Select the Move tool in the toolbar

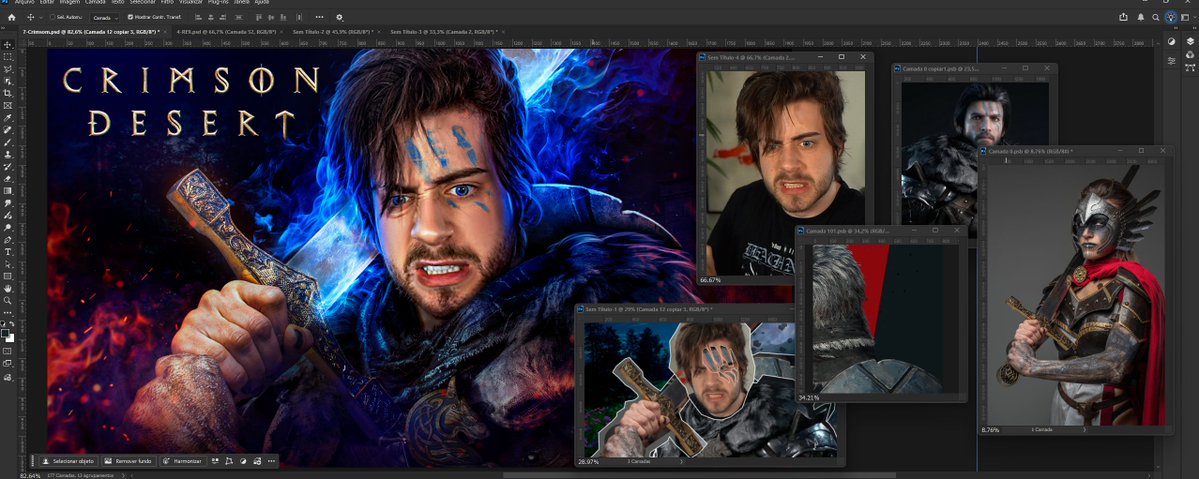pyautogui.click(x=8, y=44)
